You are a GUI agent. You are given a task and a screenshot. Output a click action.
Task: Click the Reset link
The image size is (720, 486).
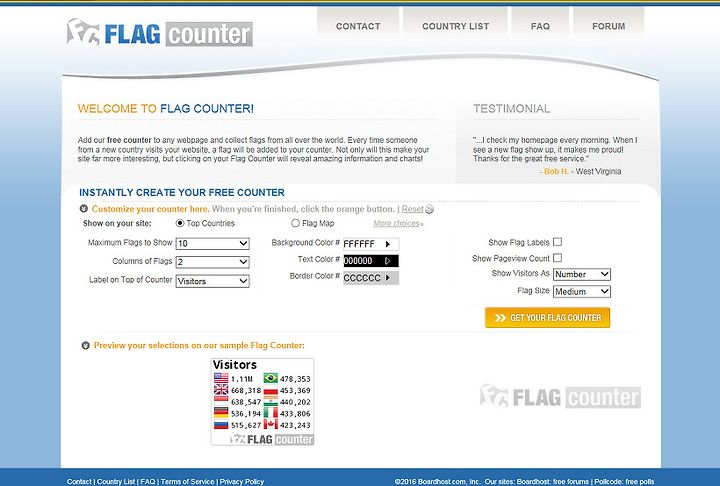point(412,209)
